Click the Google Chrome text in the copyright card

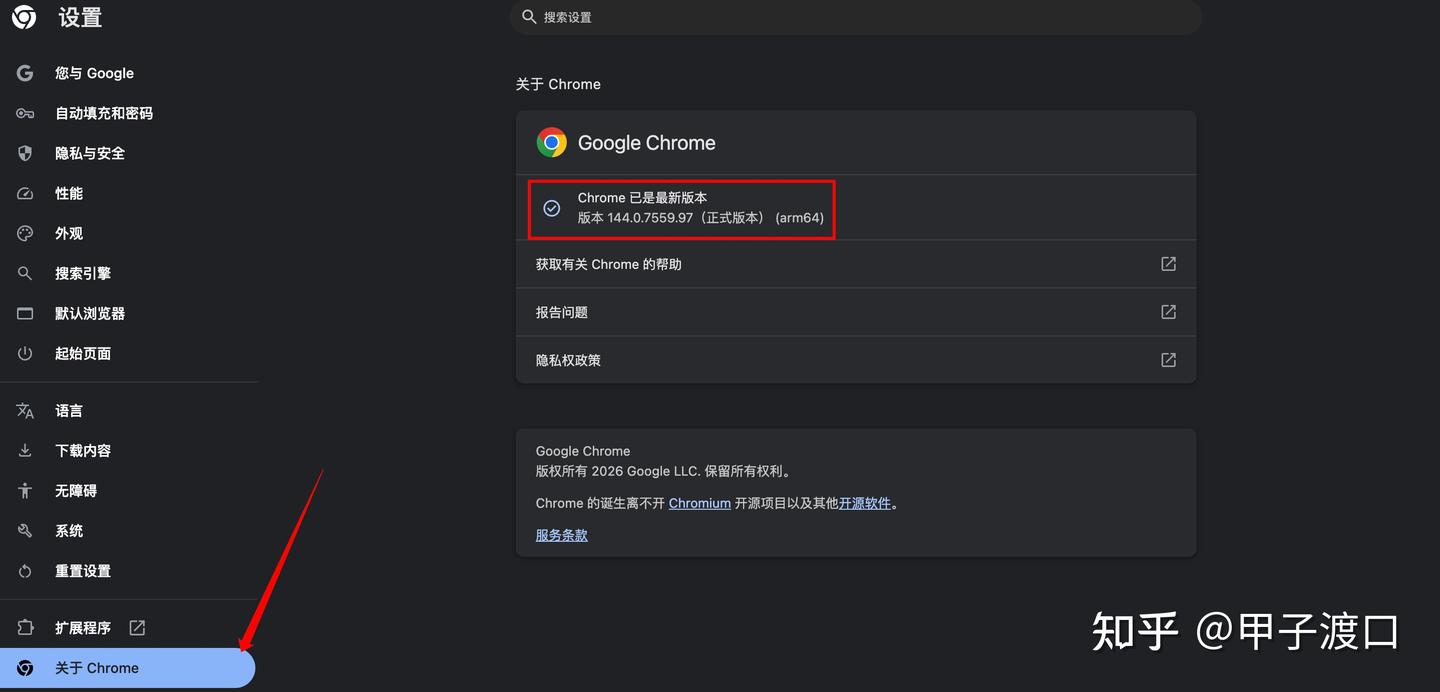pos(583,451)
